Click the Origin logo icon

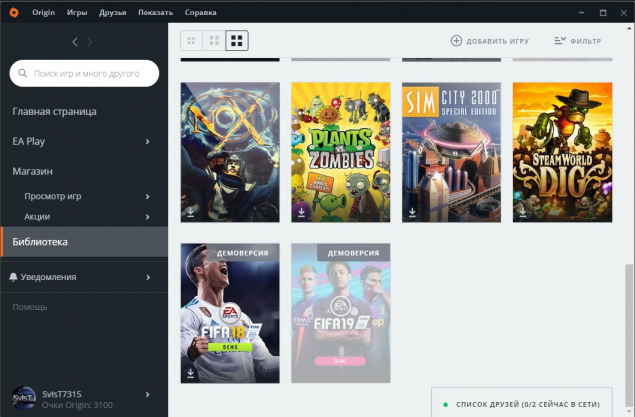[x=14, y=13]
